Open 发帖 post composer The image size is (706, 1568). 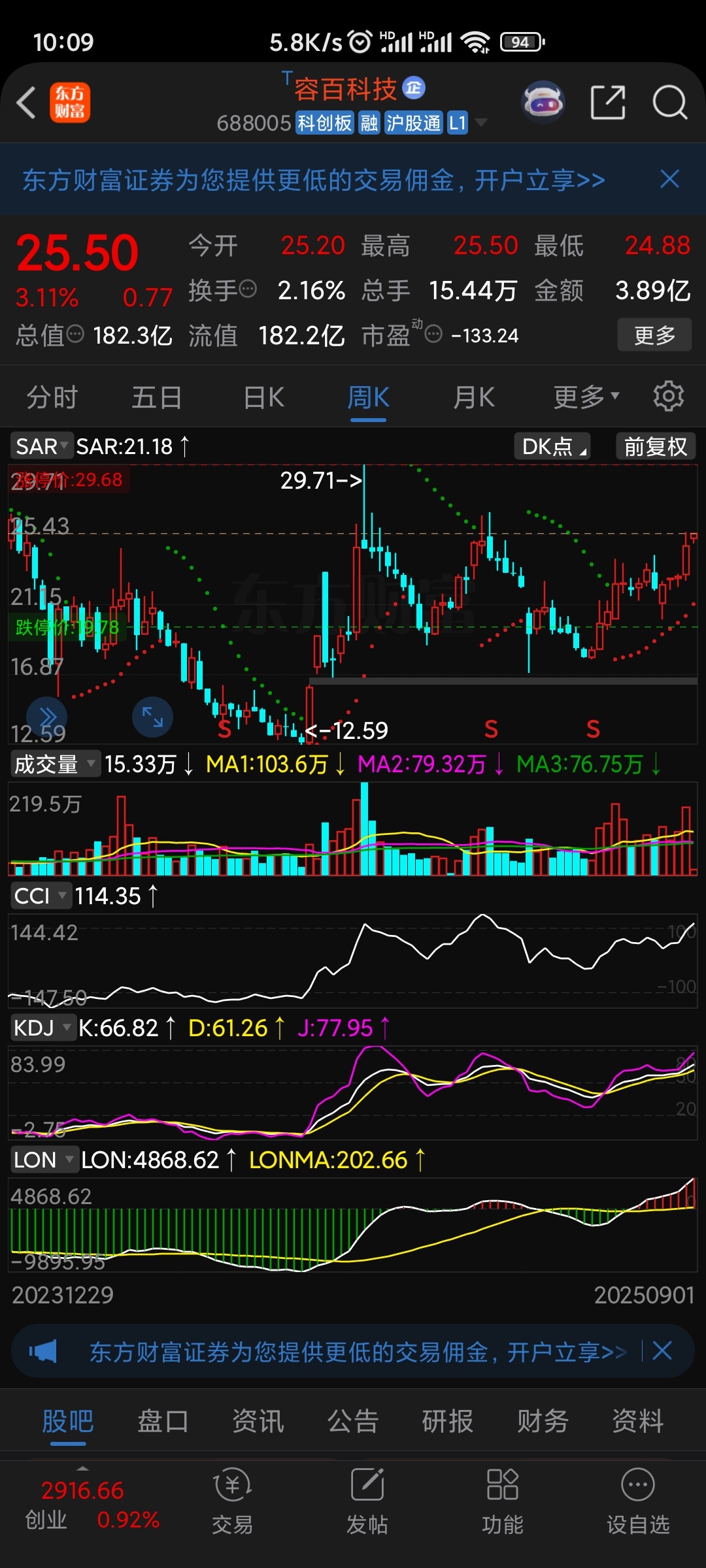click(367, 1501)
